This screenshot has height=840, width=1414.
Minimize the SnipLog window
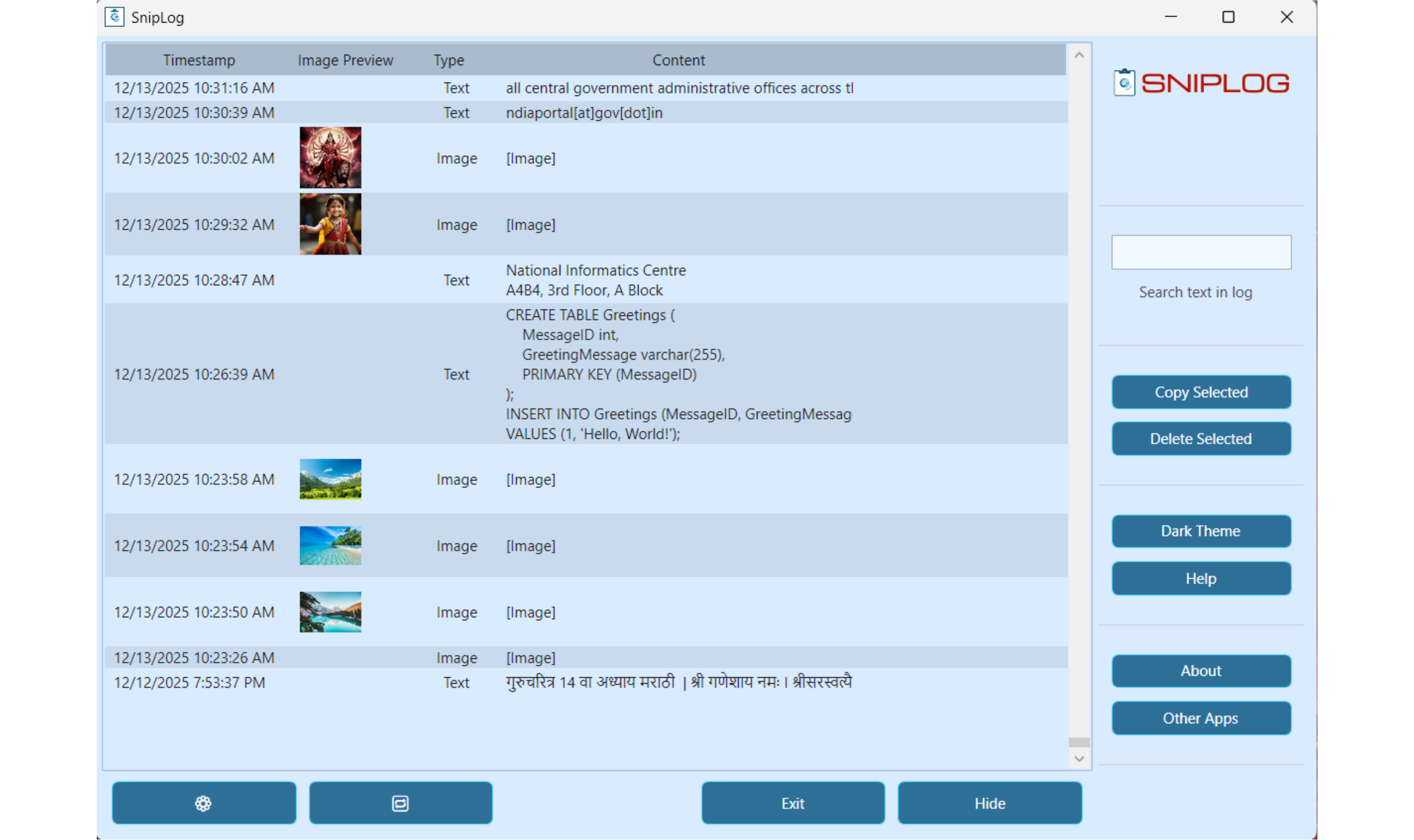[x=1171, y=17]
